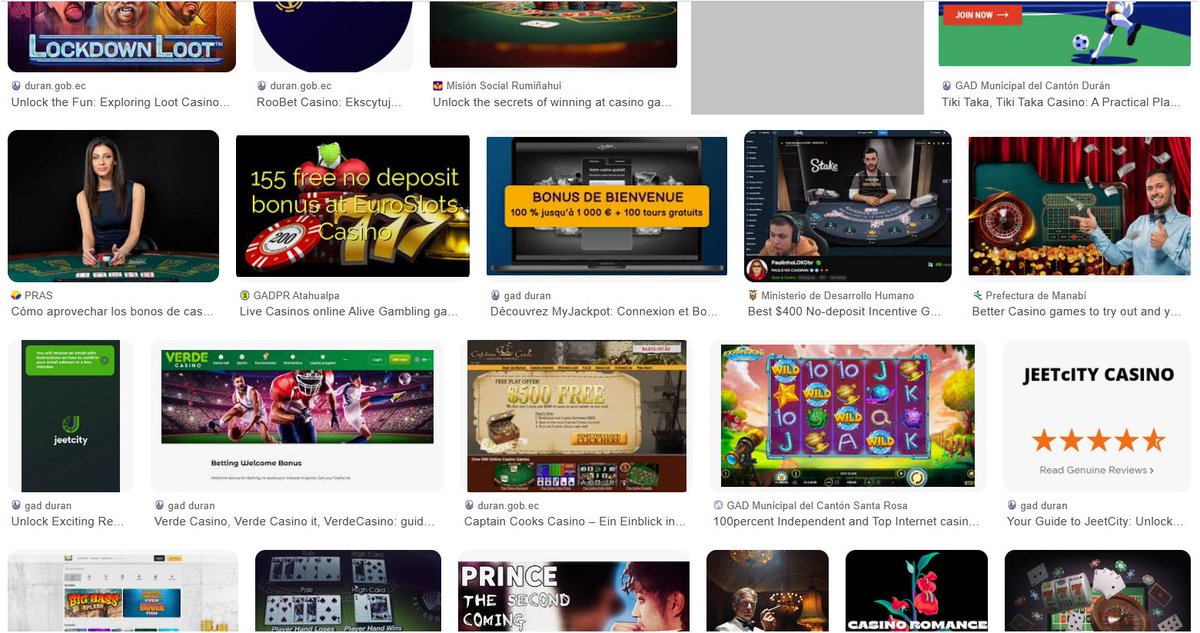Open the Casino Romance image
This screenshot has width=1200, height=633.
coord(917,591)
